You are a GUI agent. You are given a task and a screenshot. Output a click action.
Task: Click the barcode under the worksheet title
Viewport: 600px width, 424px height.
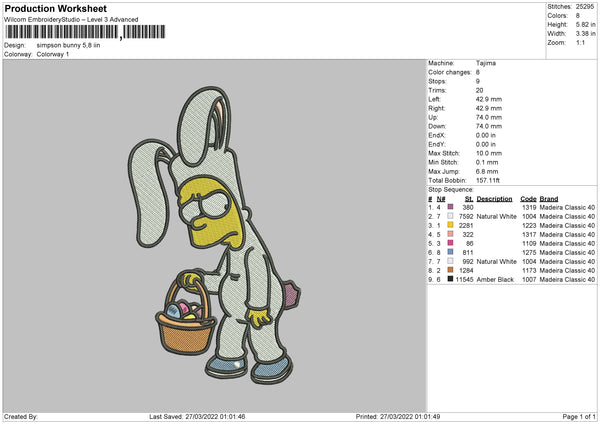[x=85, y=32]
